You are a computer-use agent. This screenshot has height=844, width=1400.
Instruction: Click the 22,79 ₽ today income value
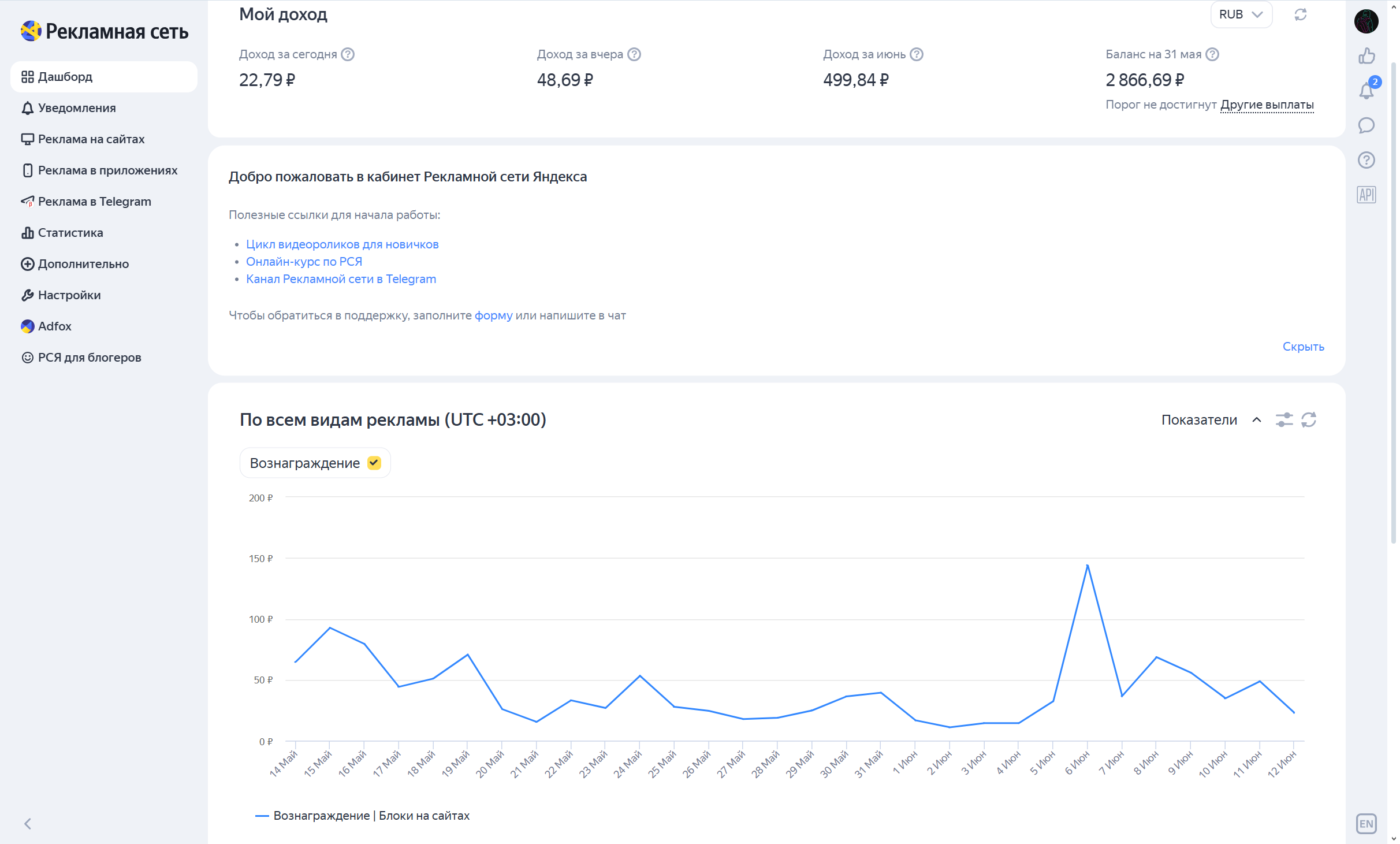tap(267, 80)
